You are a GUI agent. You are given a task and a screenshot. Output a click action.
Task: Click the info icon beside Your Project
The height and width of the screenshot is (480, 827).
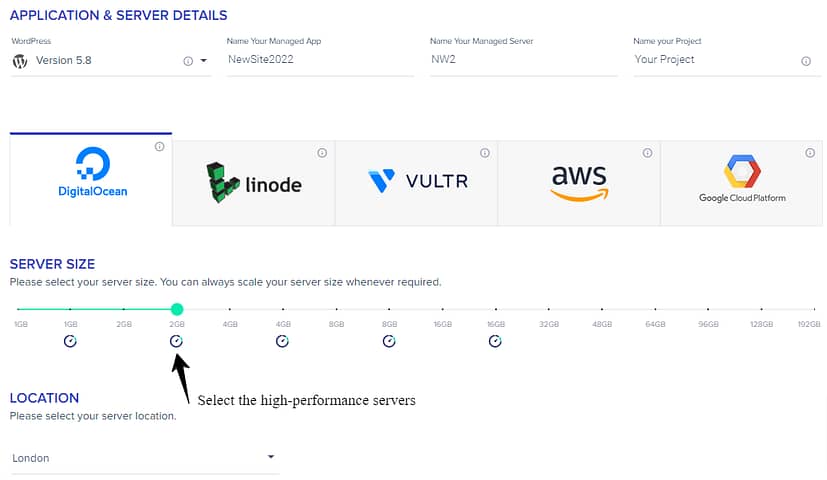click(806, 61)
